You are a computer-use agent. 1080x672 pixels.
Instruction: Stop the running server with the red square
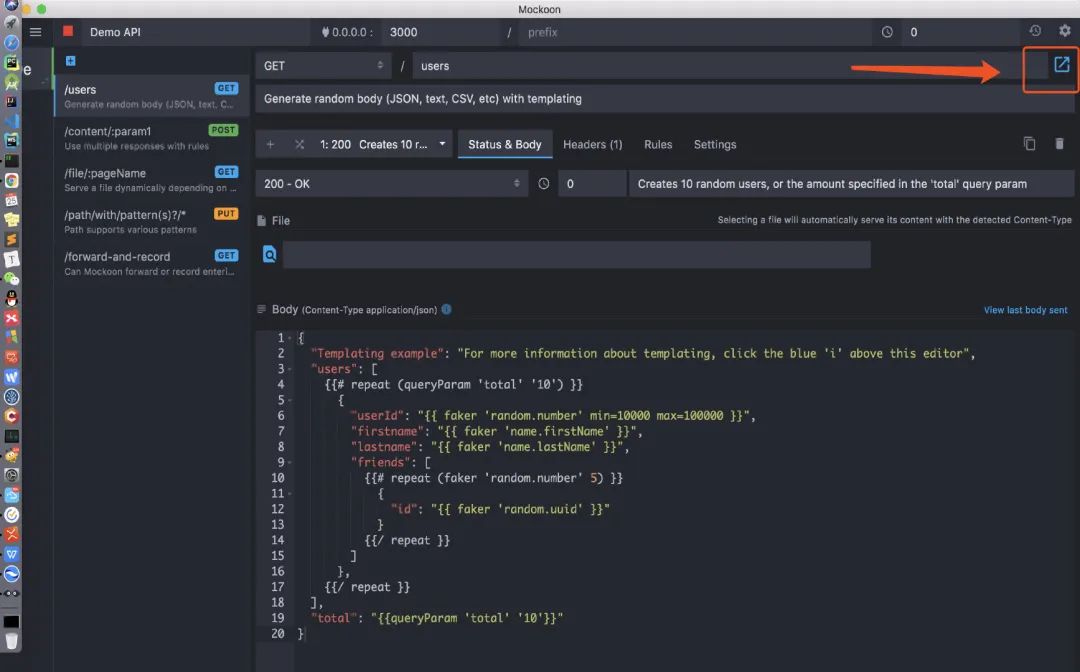(68, 31)
